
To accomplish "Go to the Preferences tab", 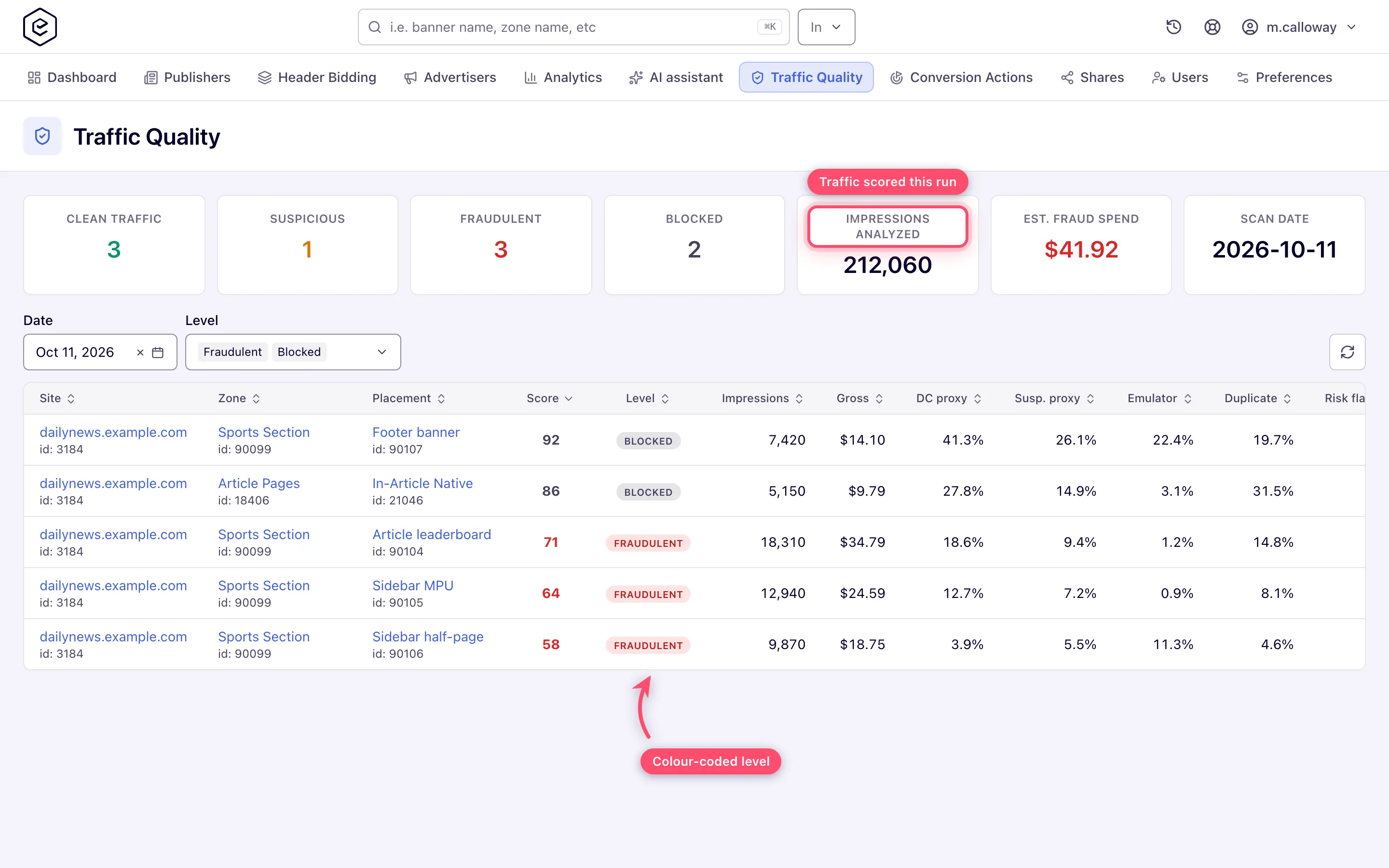I will click(1284, 78).
